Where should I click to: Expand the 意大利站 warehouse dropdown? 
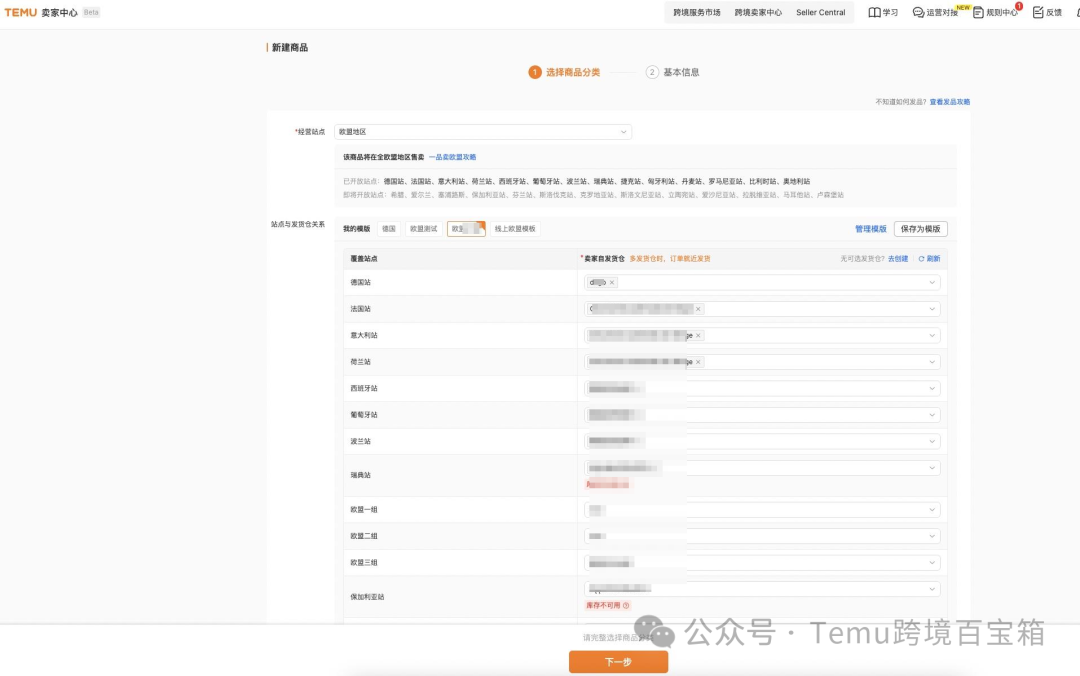[932, 336]
